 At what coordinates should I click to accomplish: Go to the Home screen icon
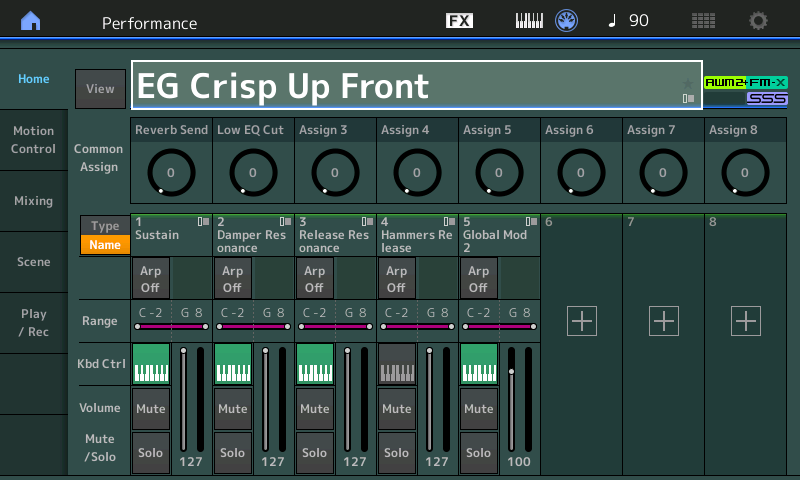click(31, 21)
